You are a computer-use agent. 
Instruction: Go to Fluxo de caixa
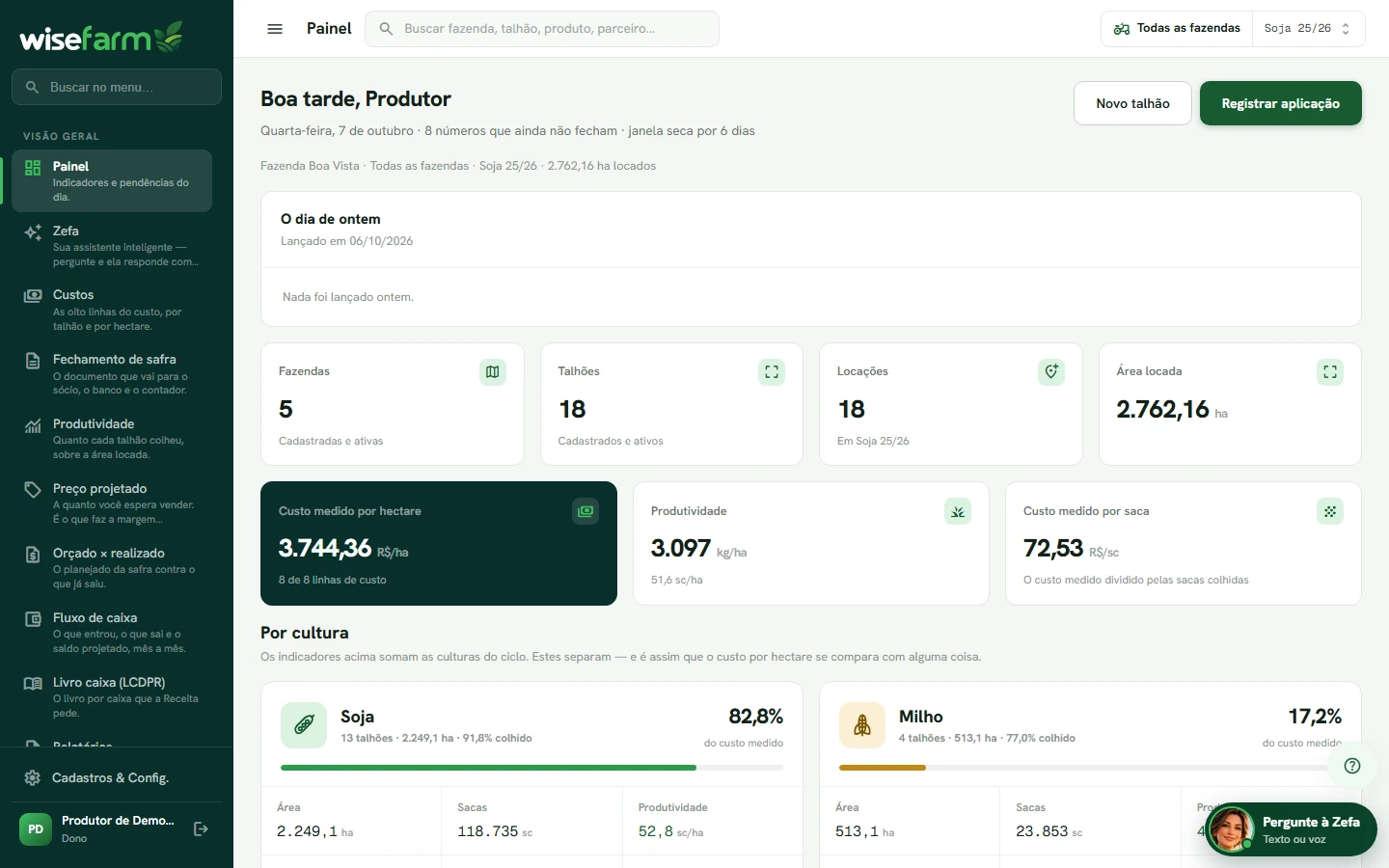112,633
